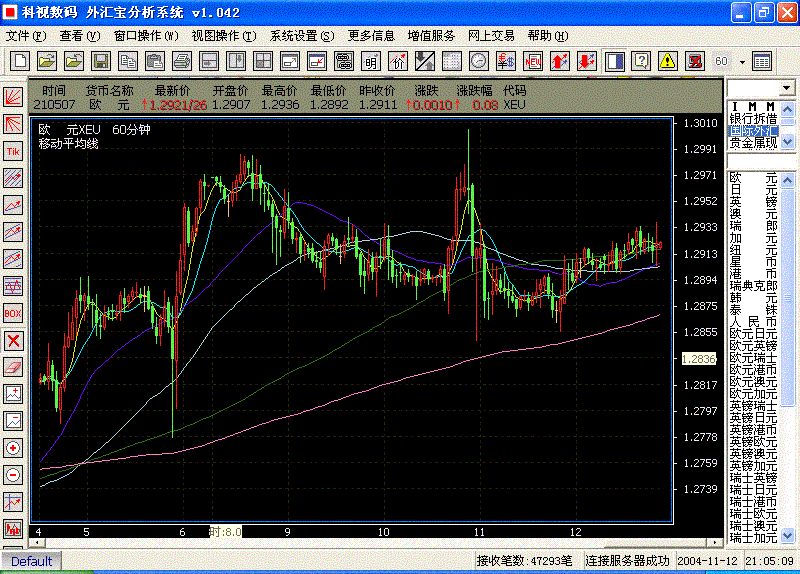Viewport: 800px width, 574px height.
Task: Select the BOX drawing tool
Action: point(13,313)
